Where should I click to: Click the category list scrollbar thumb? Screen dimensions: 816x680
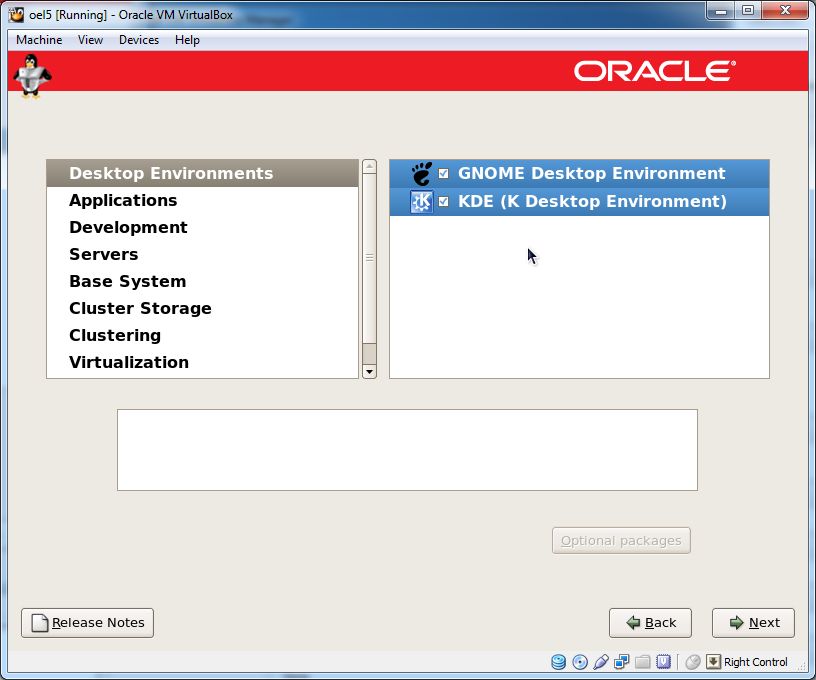369,258
